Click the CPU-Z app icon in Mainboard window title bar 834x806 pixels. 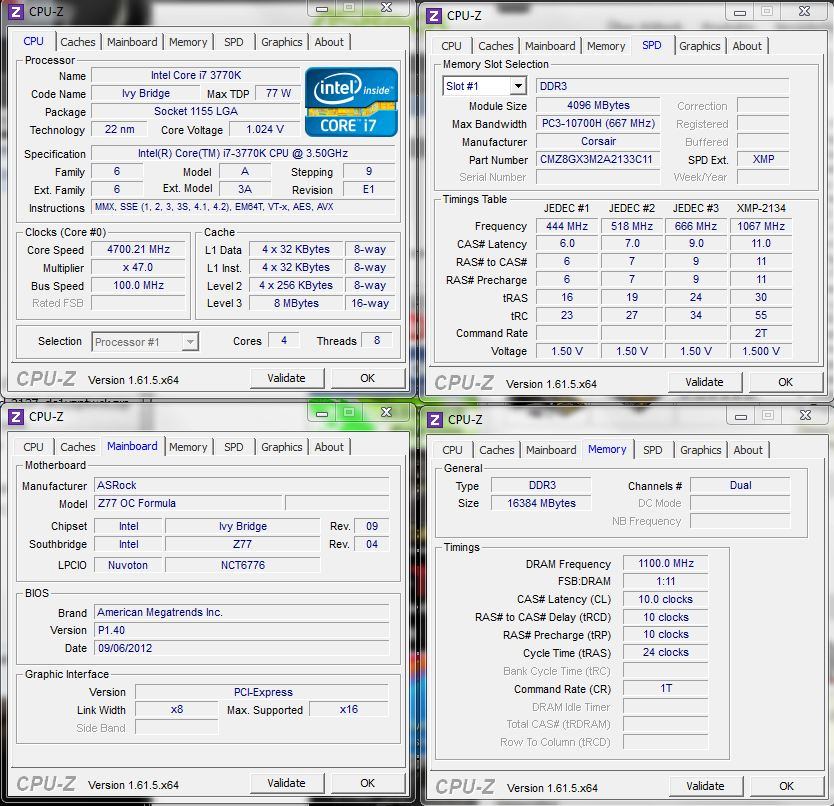[x=15, y=417]
